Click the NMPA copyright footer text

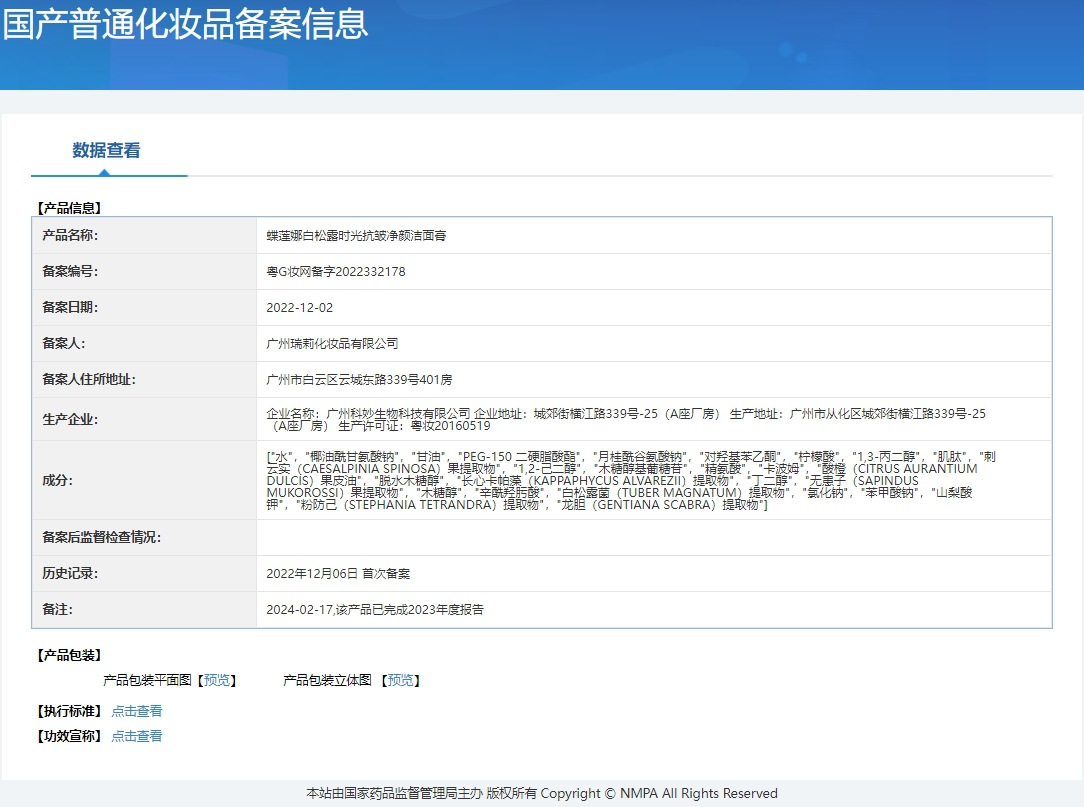542,793
